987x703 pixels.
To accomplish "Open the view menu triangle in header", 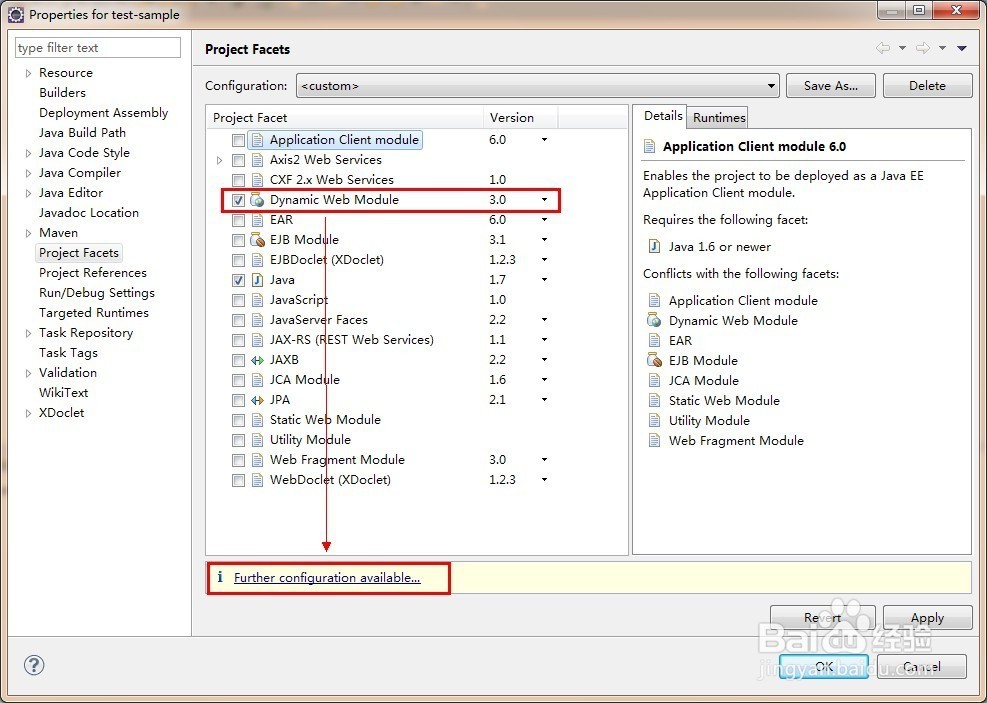I will (962, 48).
